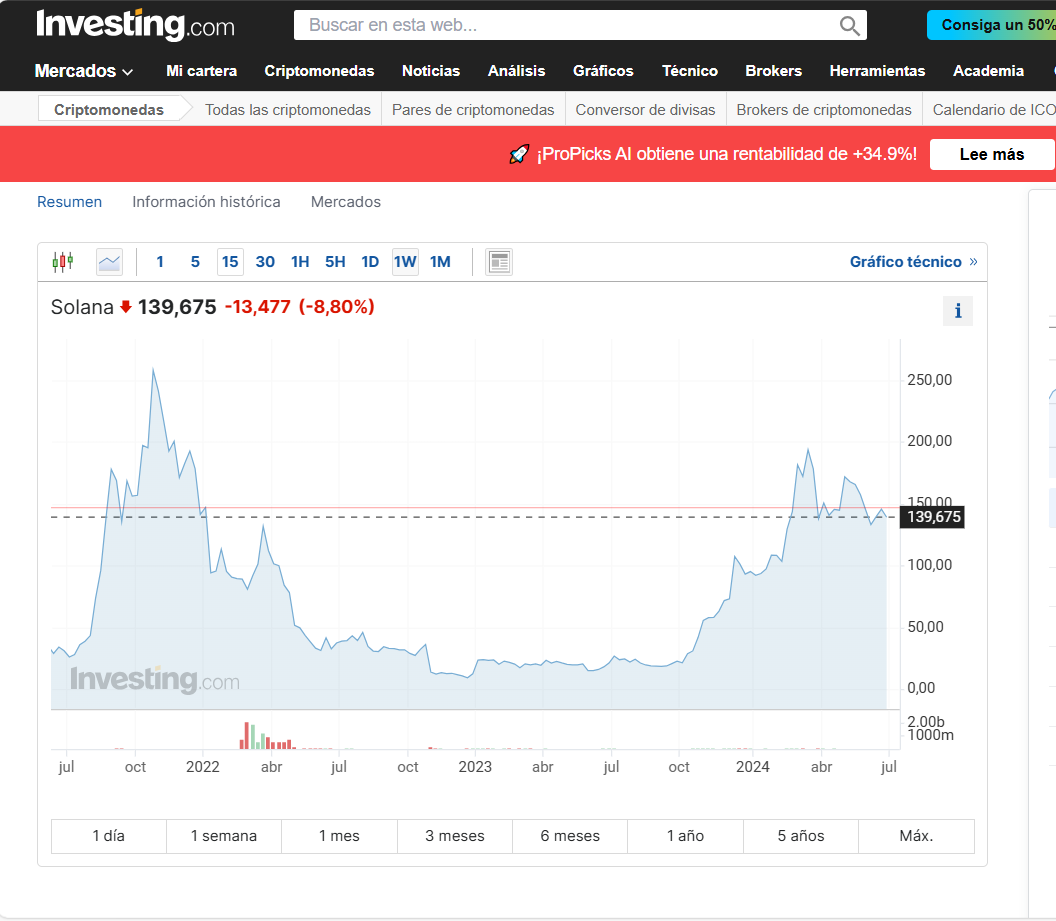Select the '1 día' time range
Image resolution: width=1056 pixels, height=921 pixels.
109,836
